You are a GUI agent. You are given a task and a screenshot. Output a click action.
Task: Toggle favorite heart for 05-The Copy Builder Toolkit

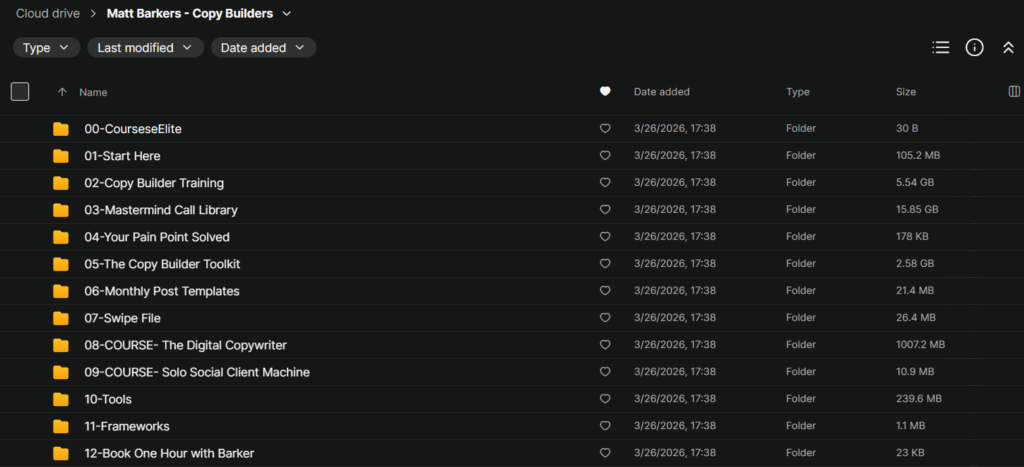[x=605, y=264]
